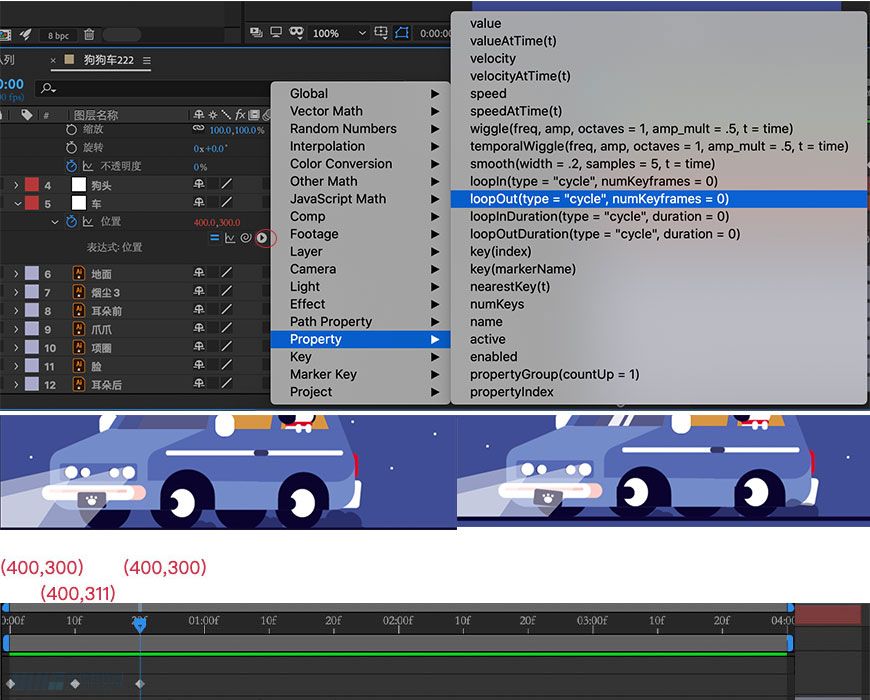The image size is (870, 700).
Task: Click primary viewer monitor icon
Action: (276, 33)
